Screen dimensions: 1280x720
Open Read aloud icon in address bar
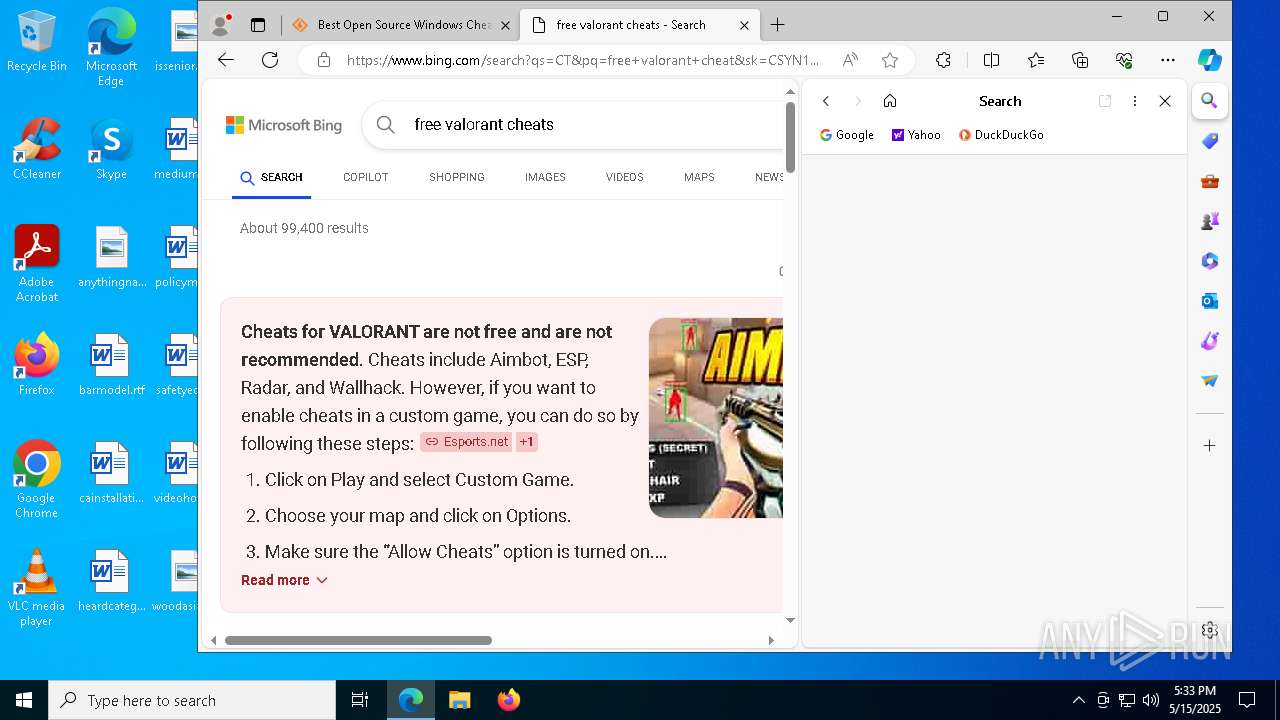click(850, 60)
